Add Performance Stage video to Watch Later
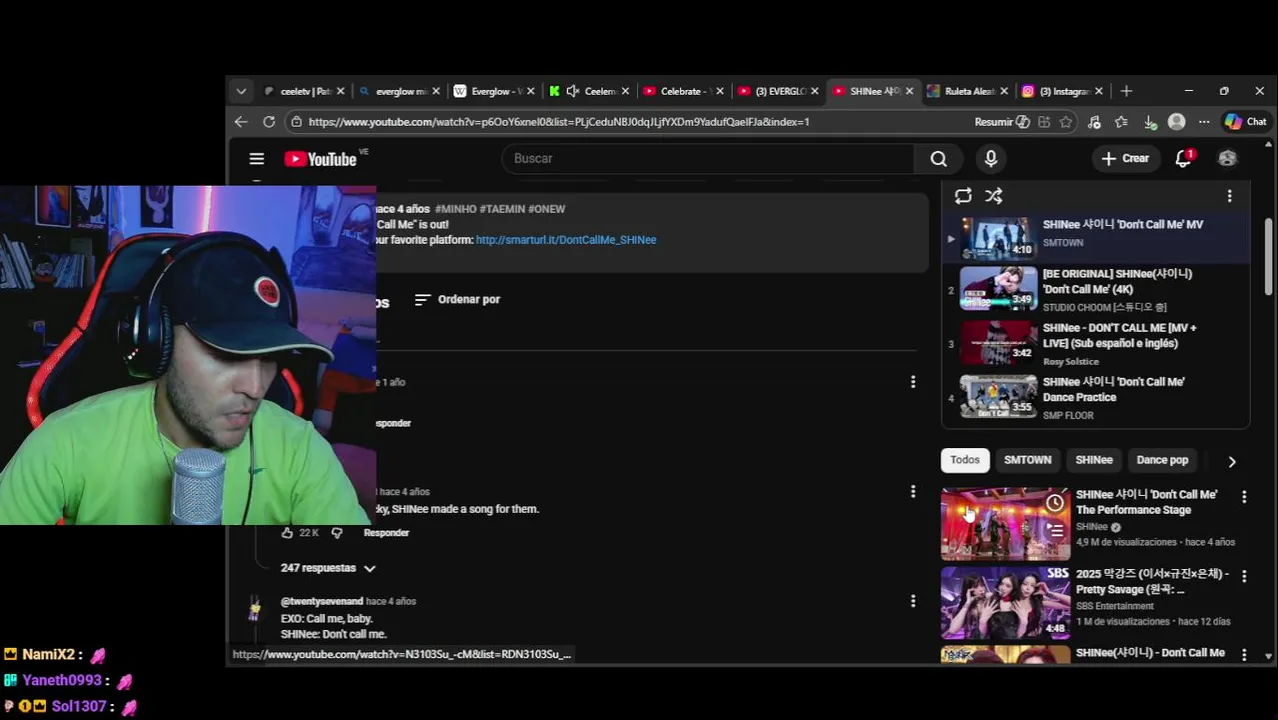Image resolution: width=1278 pixels, height=720 pixels. pyautogui.click(x=1055, y=503)
